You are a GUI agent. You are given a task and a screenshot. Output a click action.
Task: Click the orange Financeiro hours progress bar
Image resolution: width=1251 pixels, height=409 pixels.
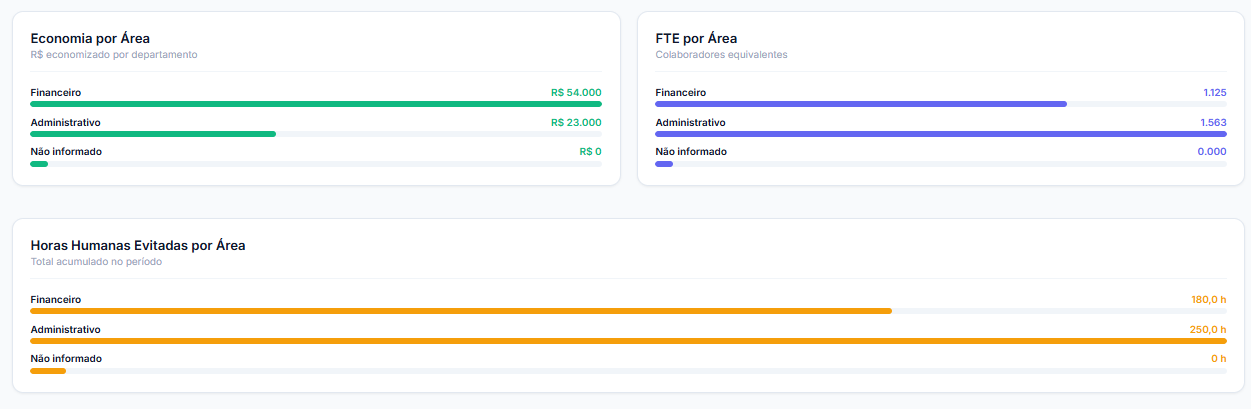461,311
